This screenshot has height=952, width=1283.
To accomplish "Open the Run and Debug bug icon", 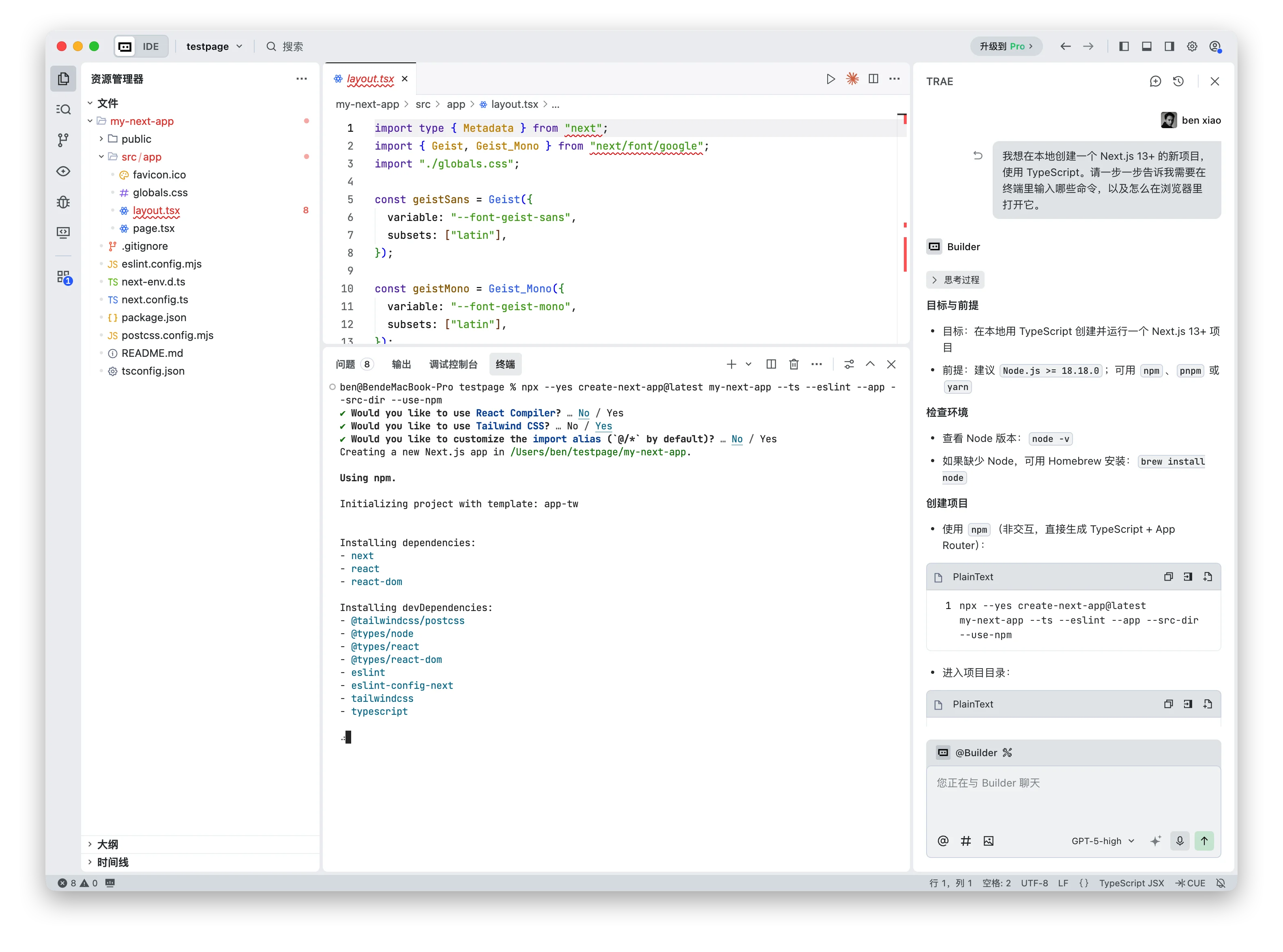I will 63,202.
